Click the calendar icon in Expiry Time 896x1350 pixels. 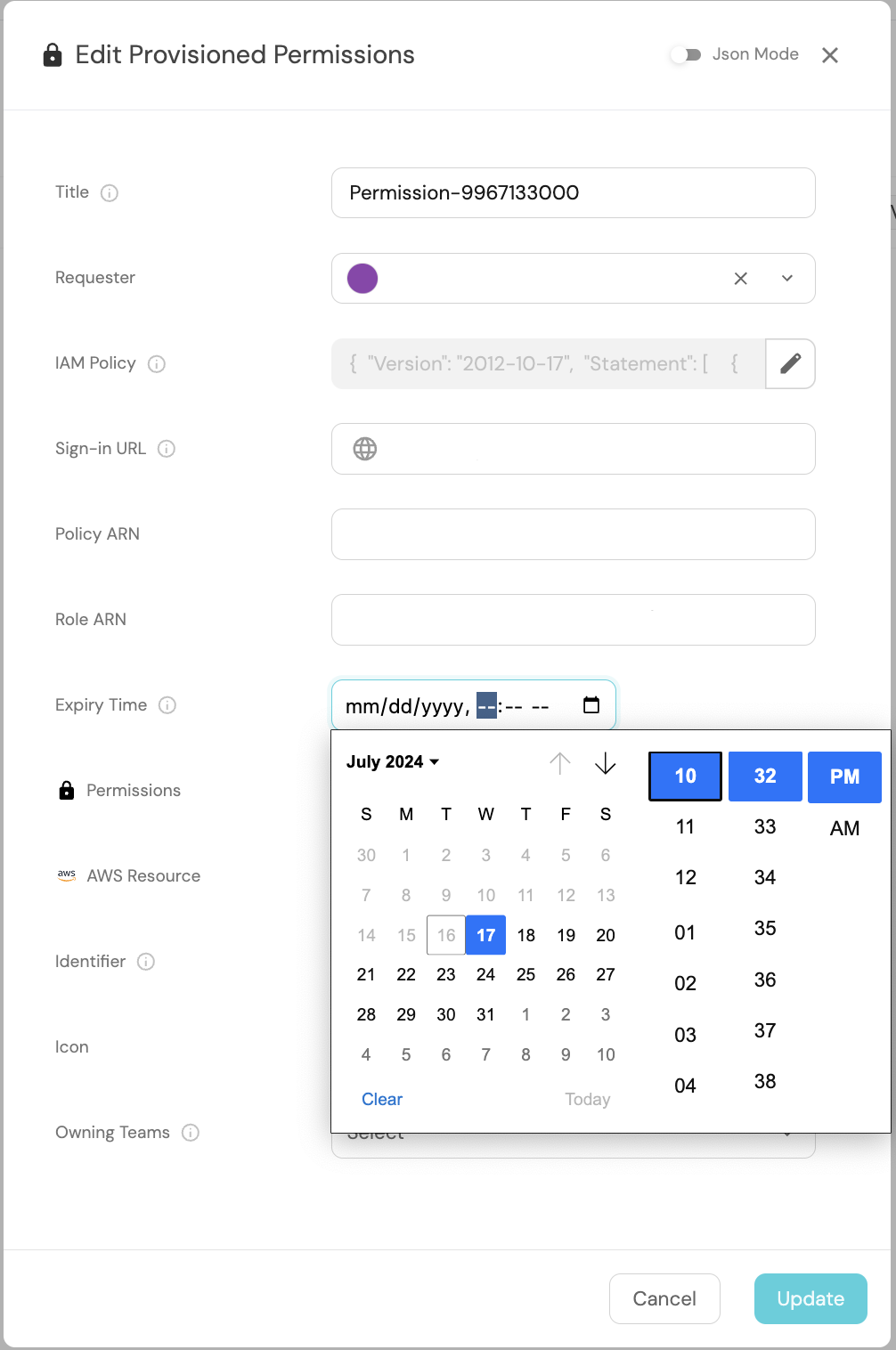pos(591,705)
